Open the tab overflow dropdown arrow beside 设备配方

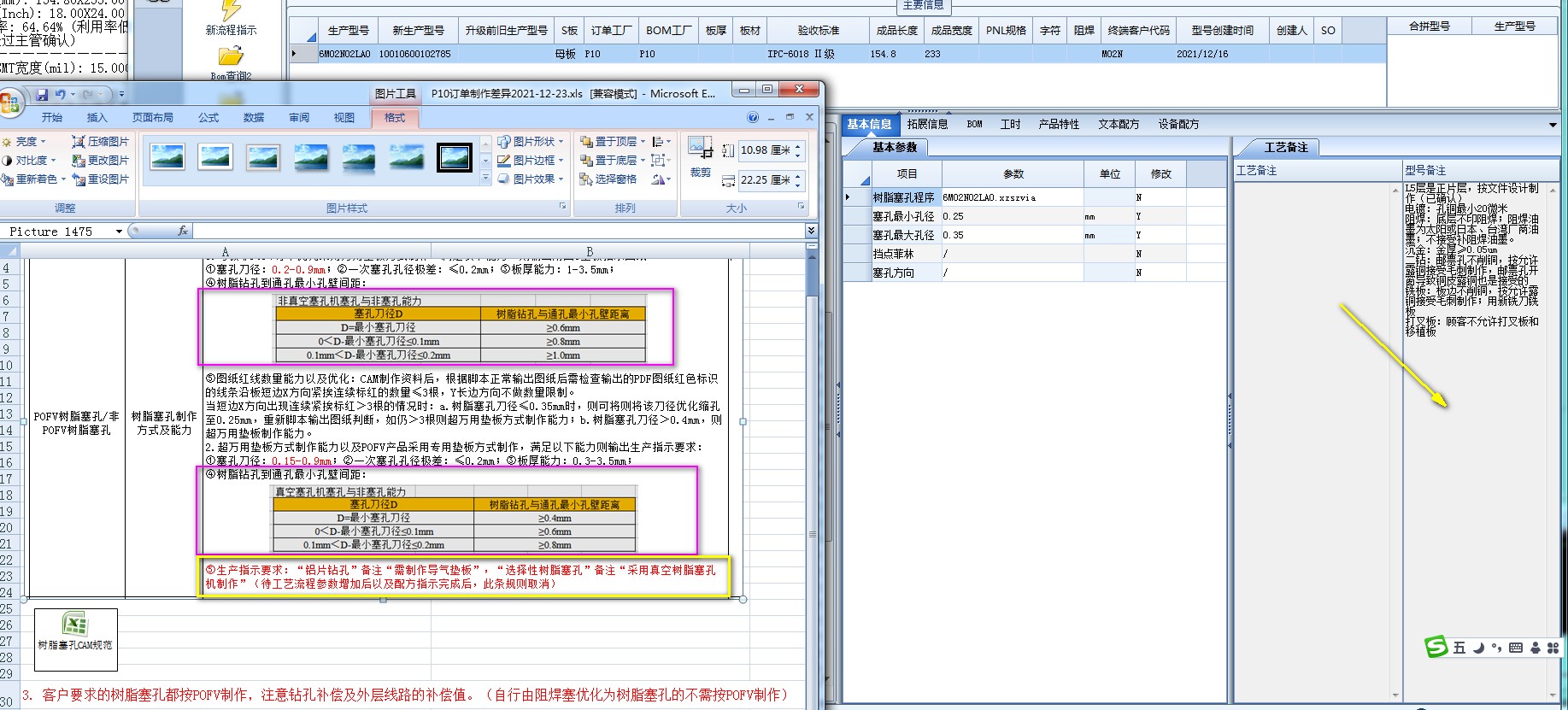click(x=1553, y=125)
